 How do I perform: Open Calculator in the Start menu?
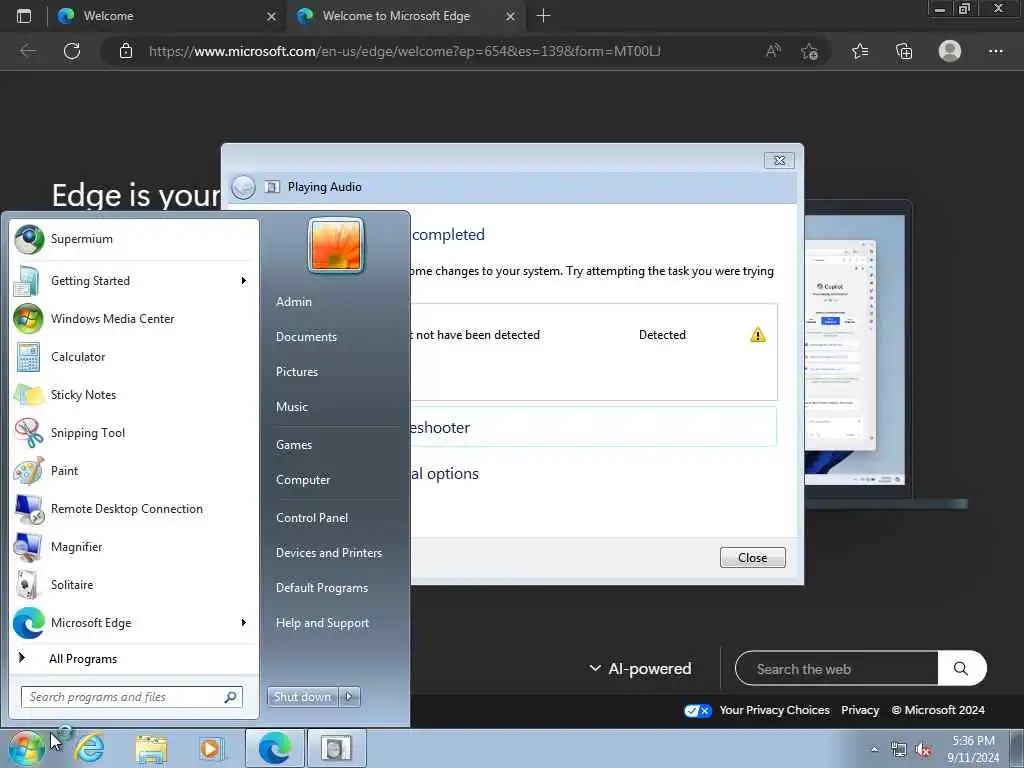click(x=134, y=357)
